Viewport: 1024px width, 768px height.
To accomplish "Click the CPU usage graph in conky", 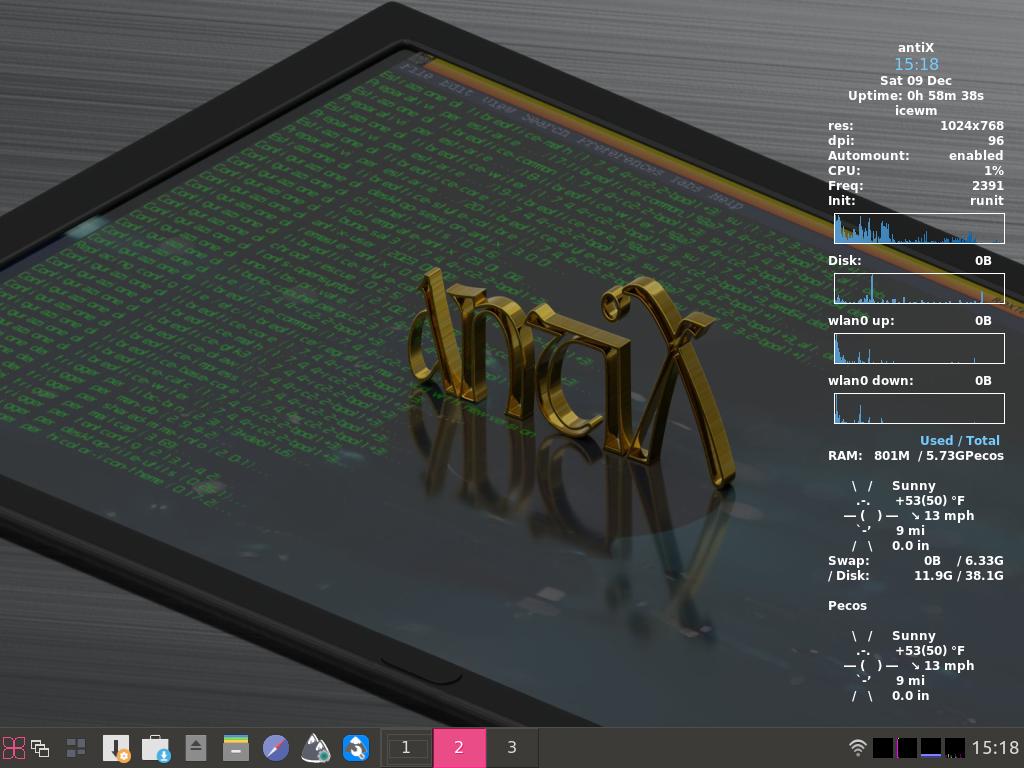I will [x=919, y=228].
